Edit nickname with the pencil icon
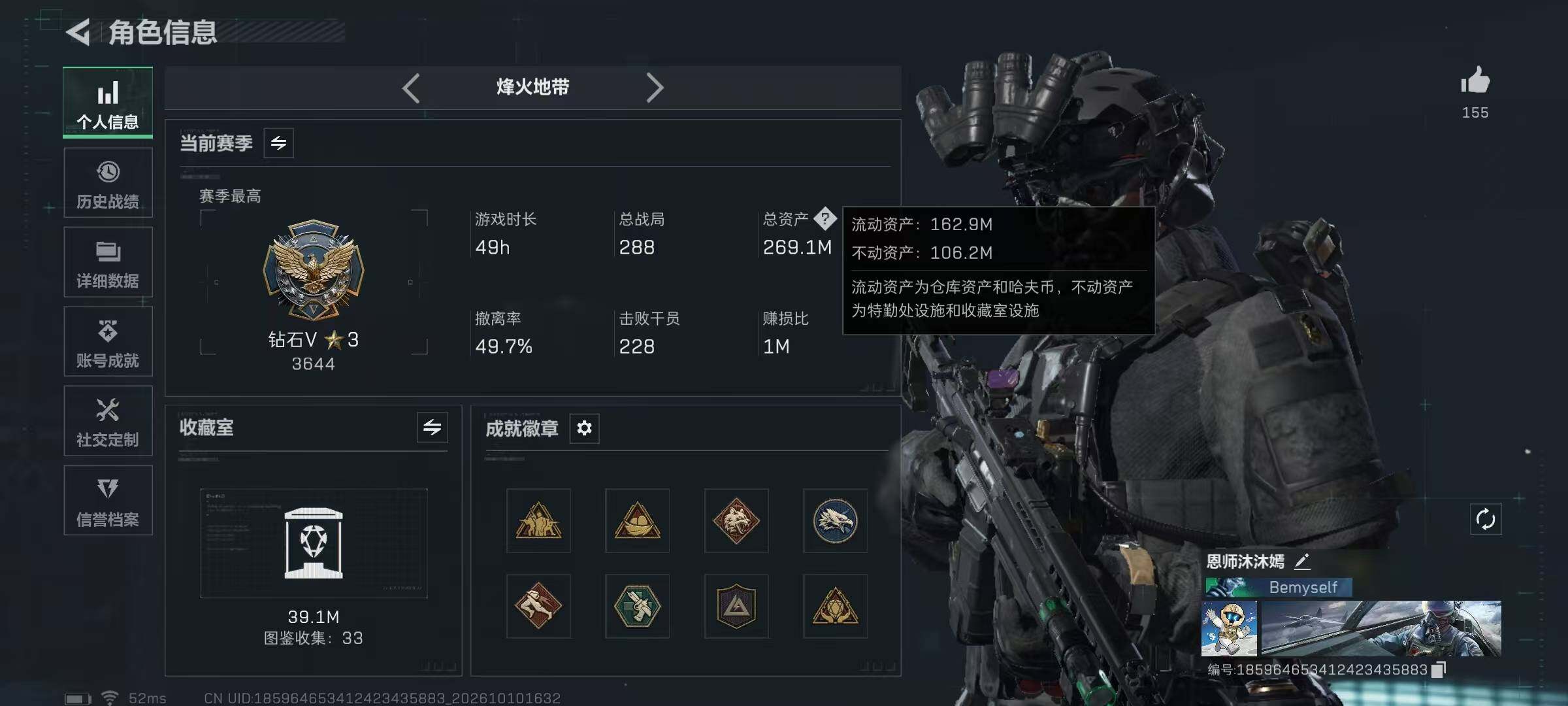This screenshot has width=1568, height=706. pos(1301,562)
